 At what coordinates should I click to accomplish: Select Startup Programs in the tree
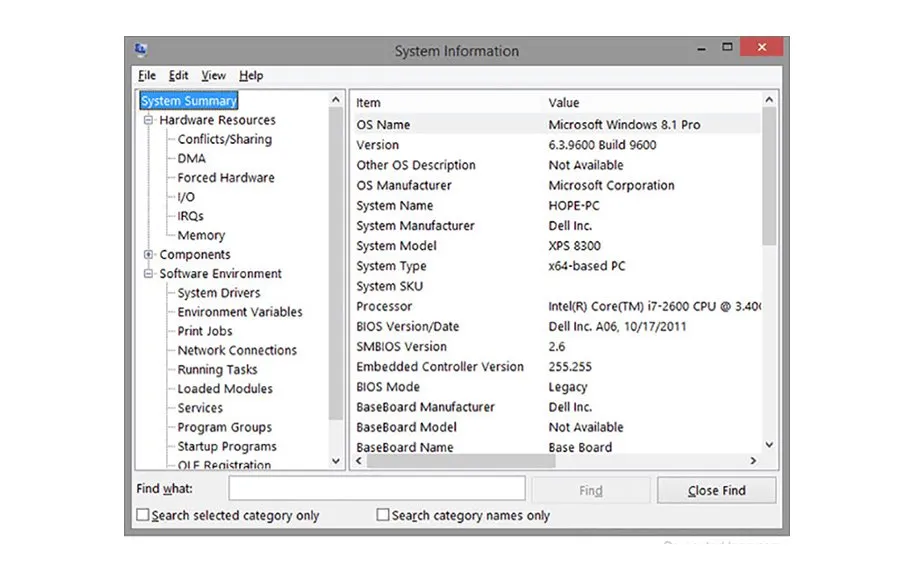(x=226, y=447)
